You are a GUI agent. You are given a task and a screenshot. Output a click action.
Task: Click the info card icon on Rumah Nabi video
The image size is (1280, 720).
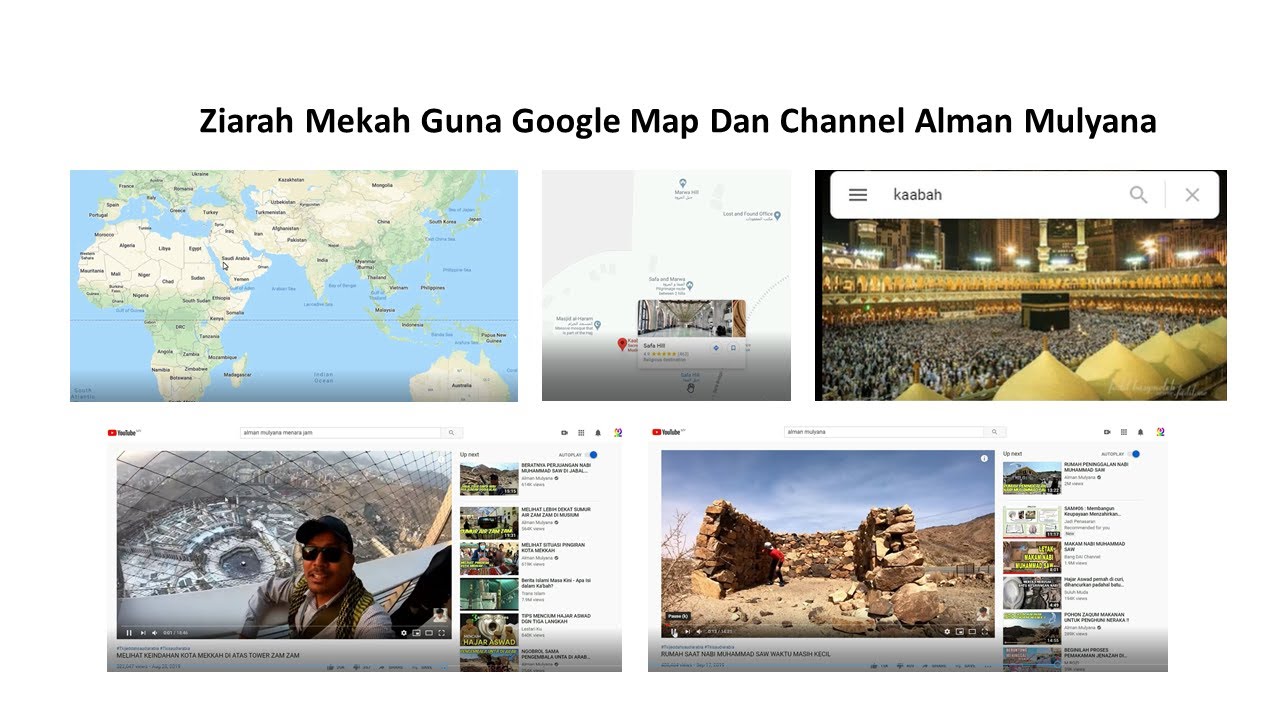pos(984,458)
